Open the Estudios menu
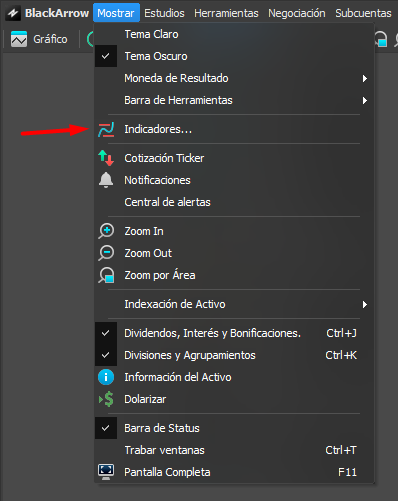Screen dimensions: 398x501 [x=164, y=13]
